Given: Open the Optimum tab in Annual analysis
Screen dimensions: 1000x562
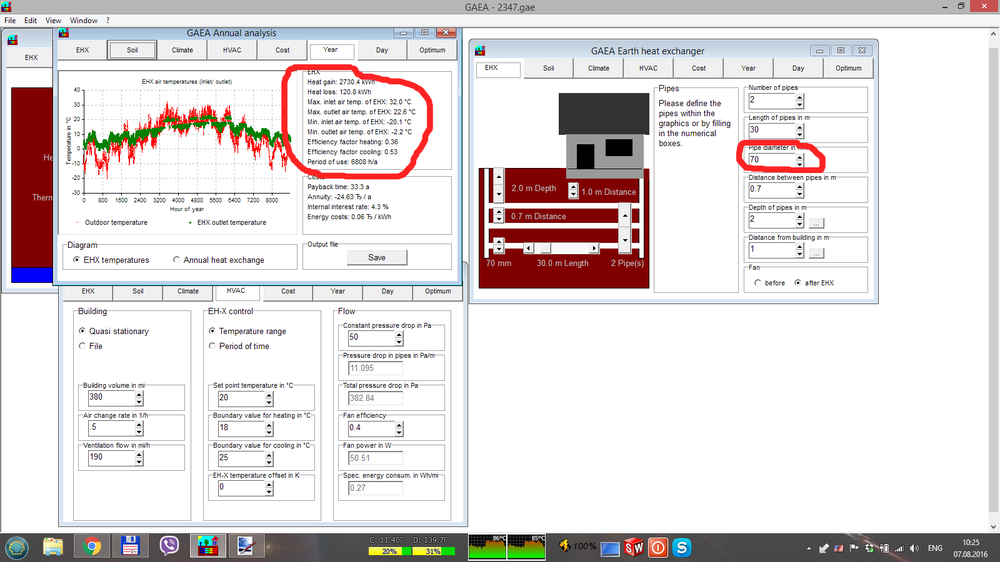Looking at the screenshot, I should point(432,49).
